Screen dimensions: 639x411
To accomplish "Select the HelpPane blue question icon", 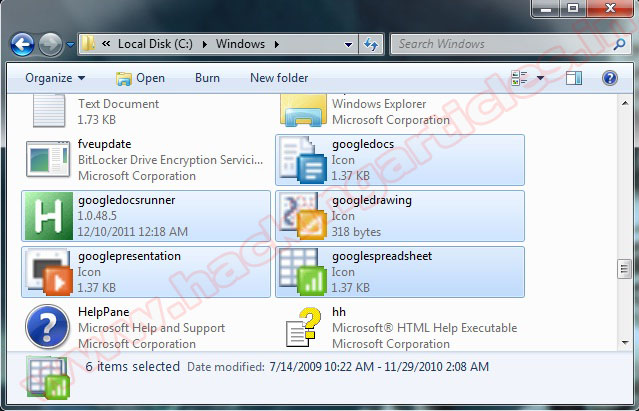I will [47, 327].
